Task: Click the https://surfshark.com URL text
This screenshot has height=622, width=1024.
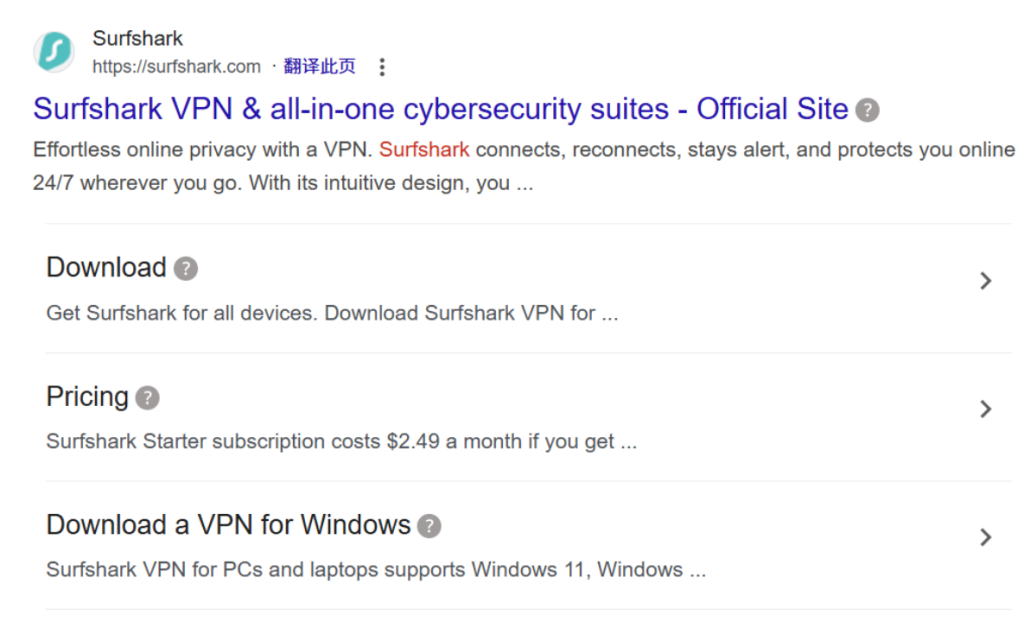Action: 176,67
